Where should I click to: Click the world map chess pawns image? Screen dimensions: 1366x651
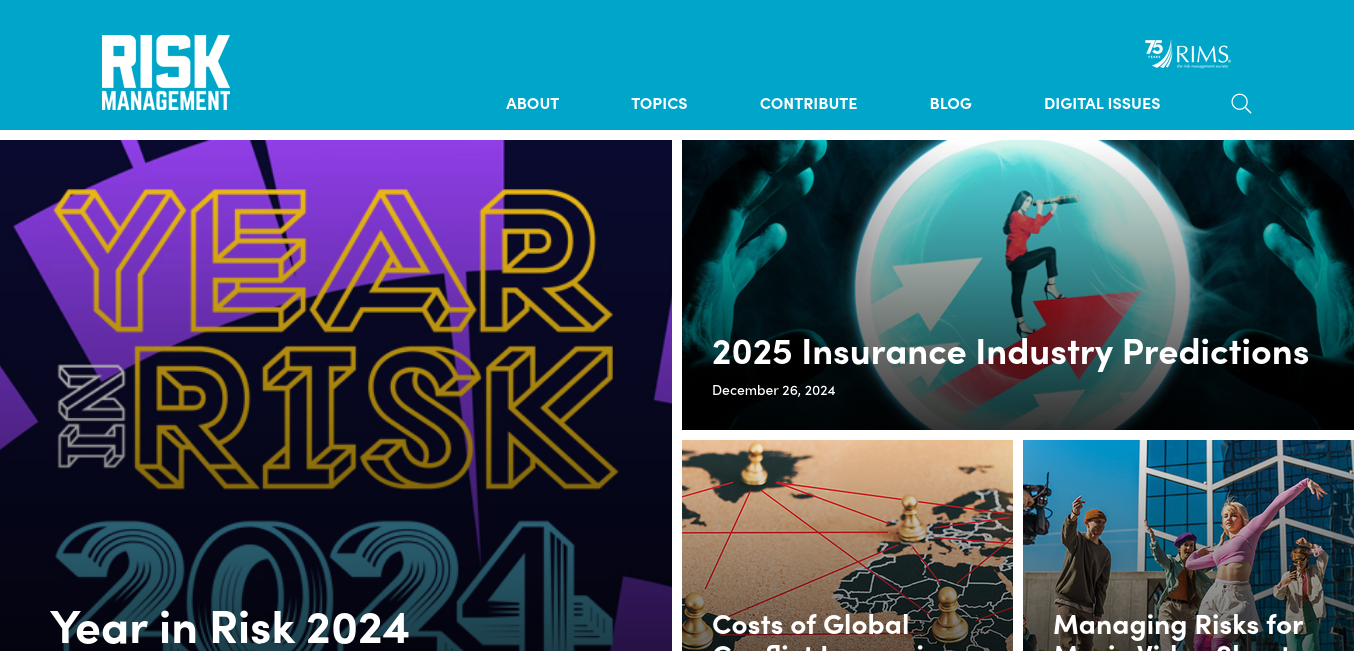[847, 545]
